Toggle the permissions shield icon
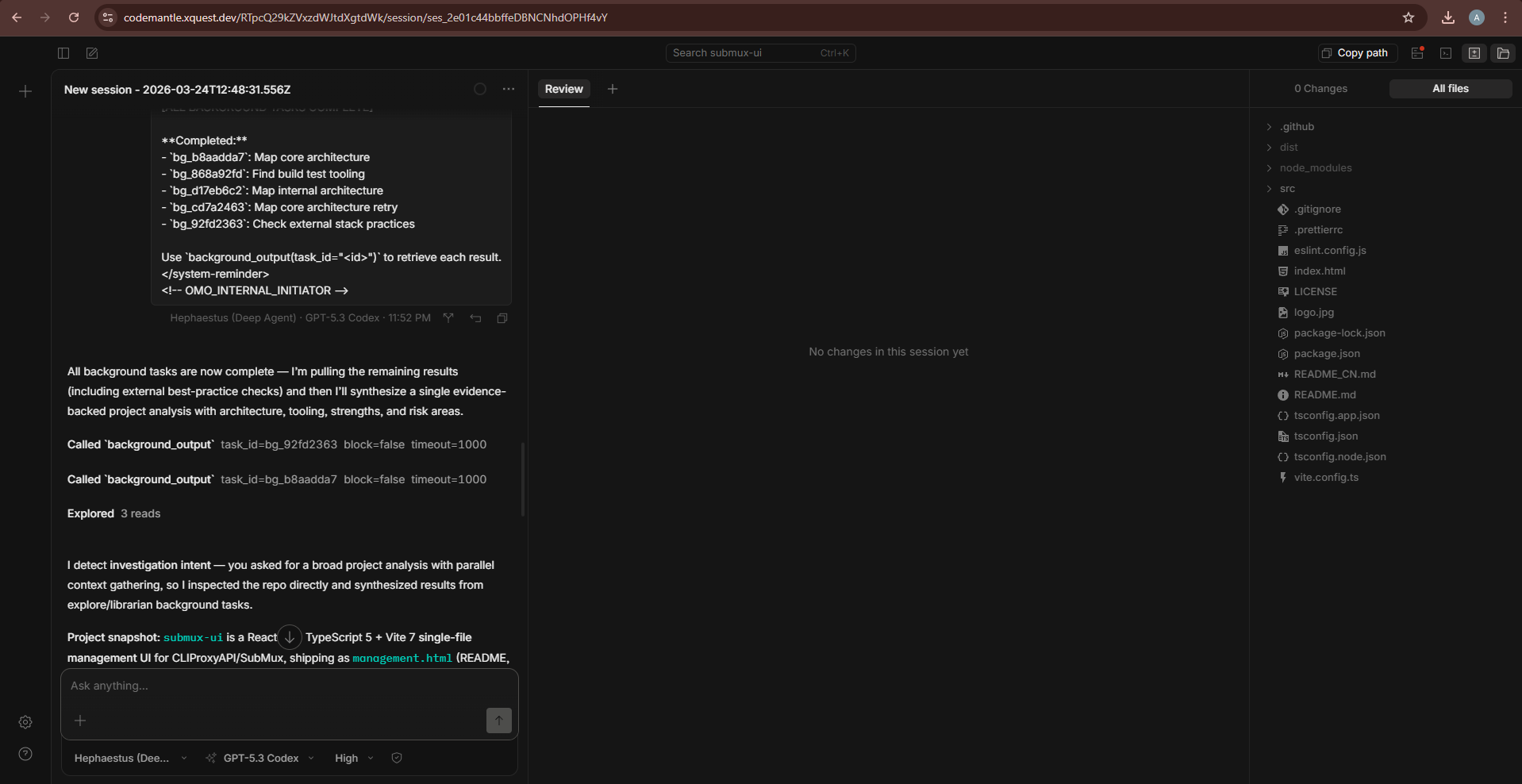Screen dimensions: 1522x784 (397, 758)
